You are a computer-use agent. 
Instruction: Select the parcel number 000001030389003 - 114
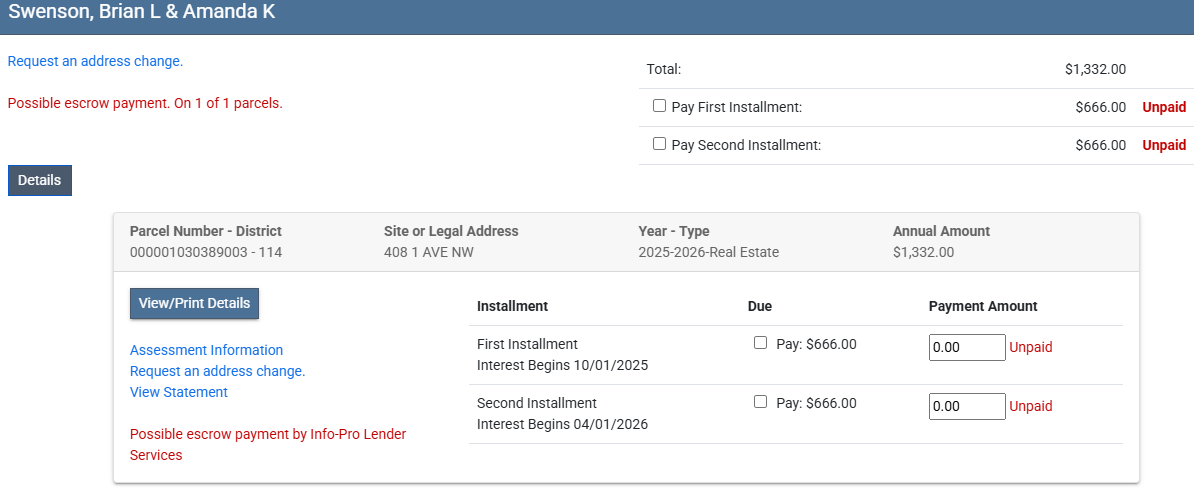(x=206, y=252)
